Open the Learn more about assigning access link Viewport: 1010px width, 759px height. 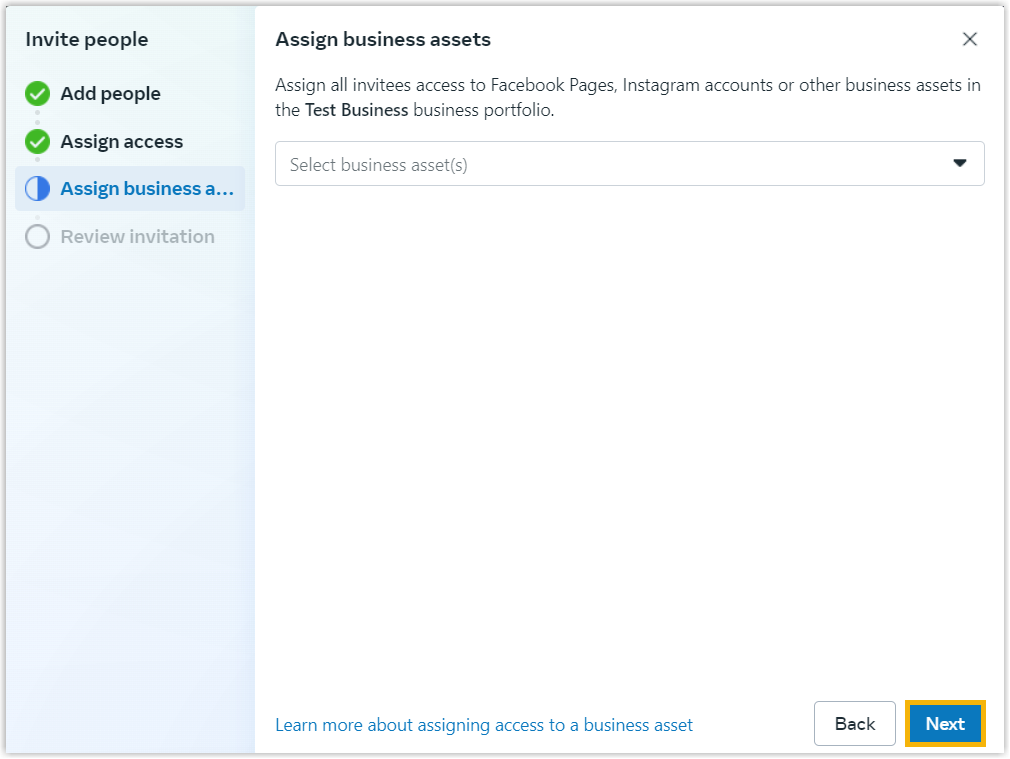click(x=484, y=725)
